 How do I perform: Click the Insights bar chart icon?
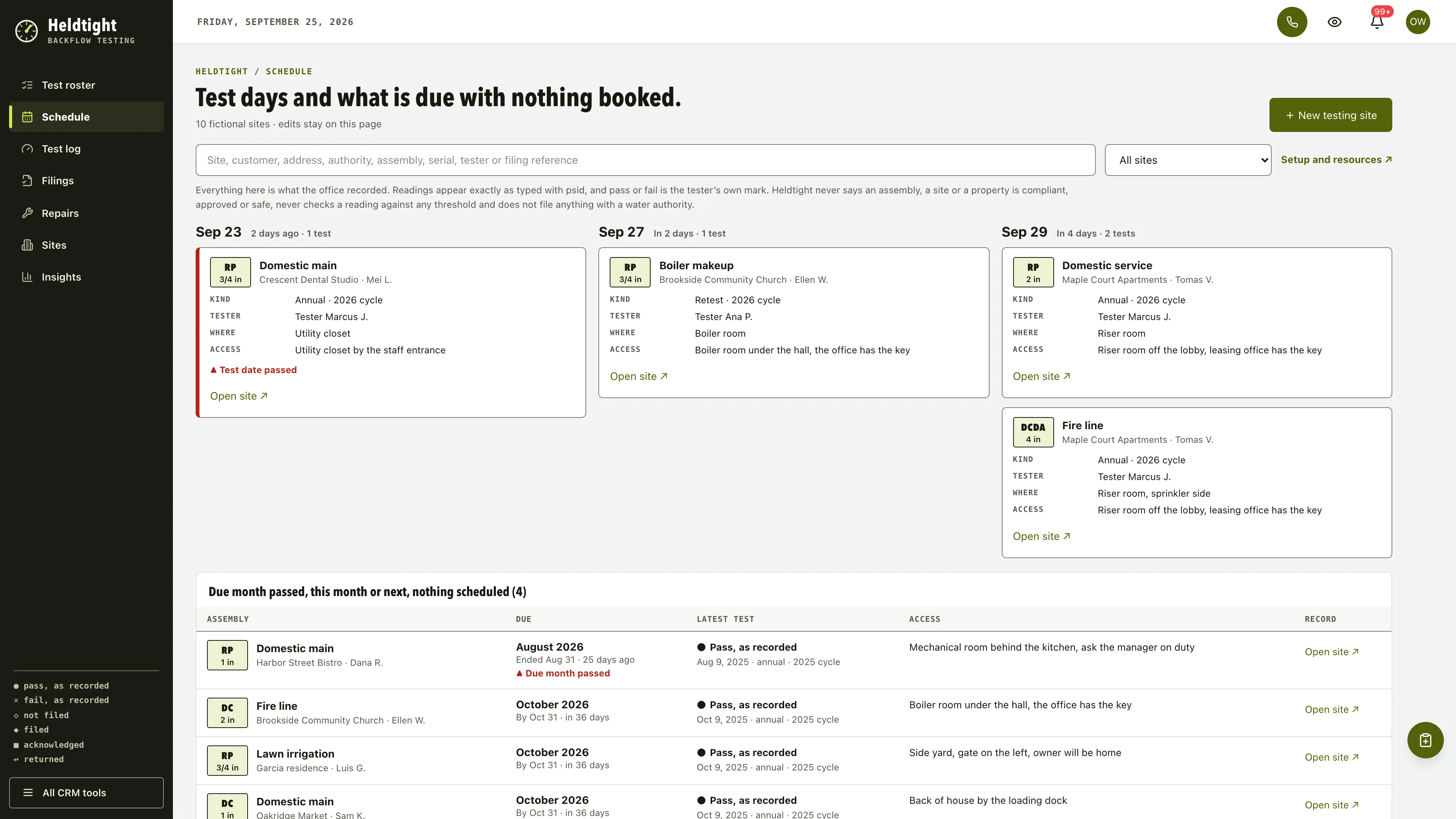click(27, 276)
